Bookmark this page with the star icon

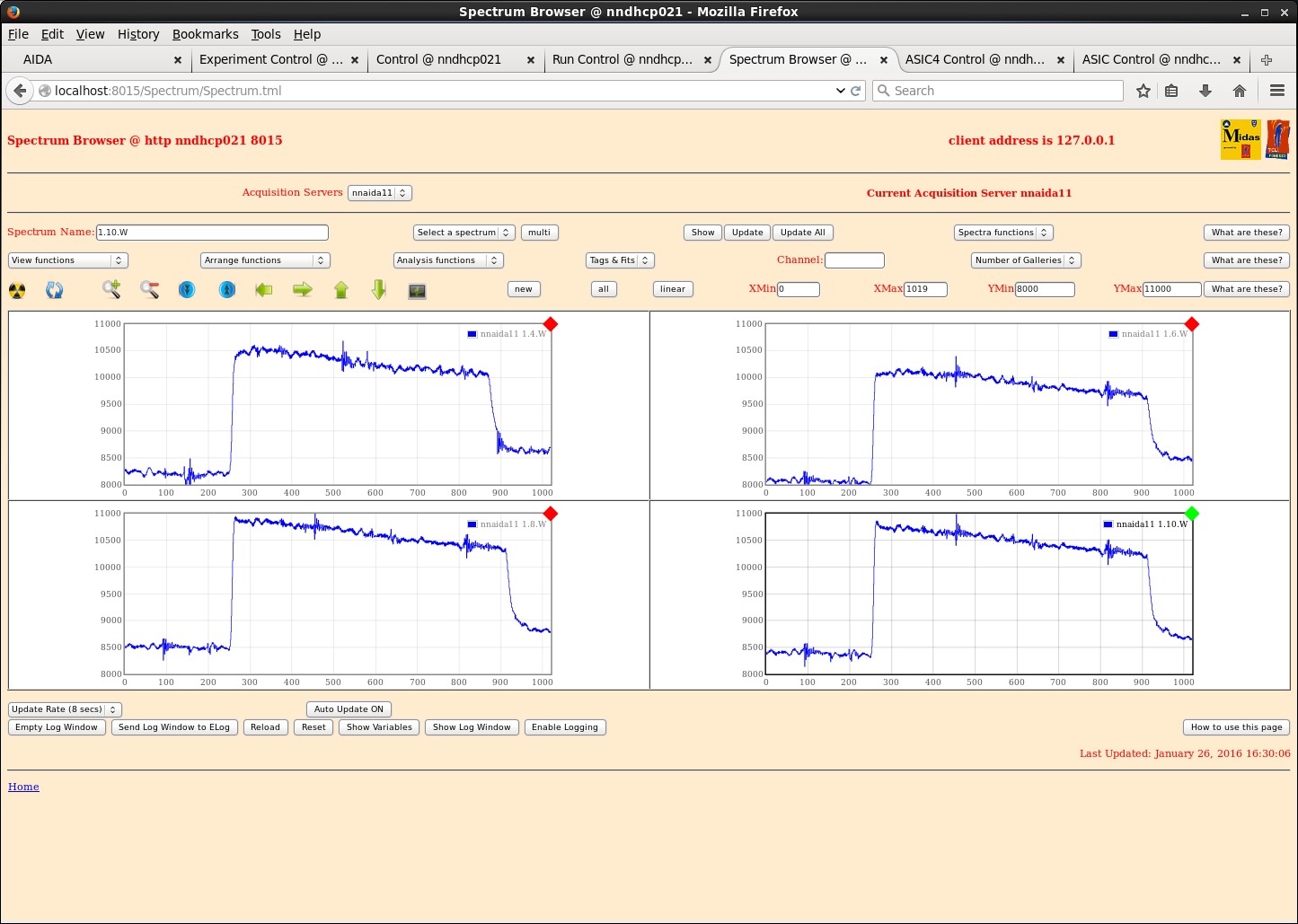coord(1143,91)
